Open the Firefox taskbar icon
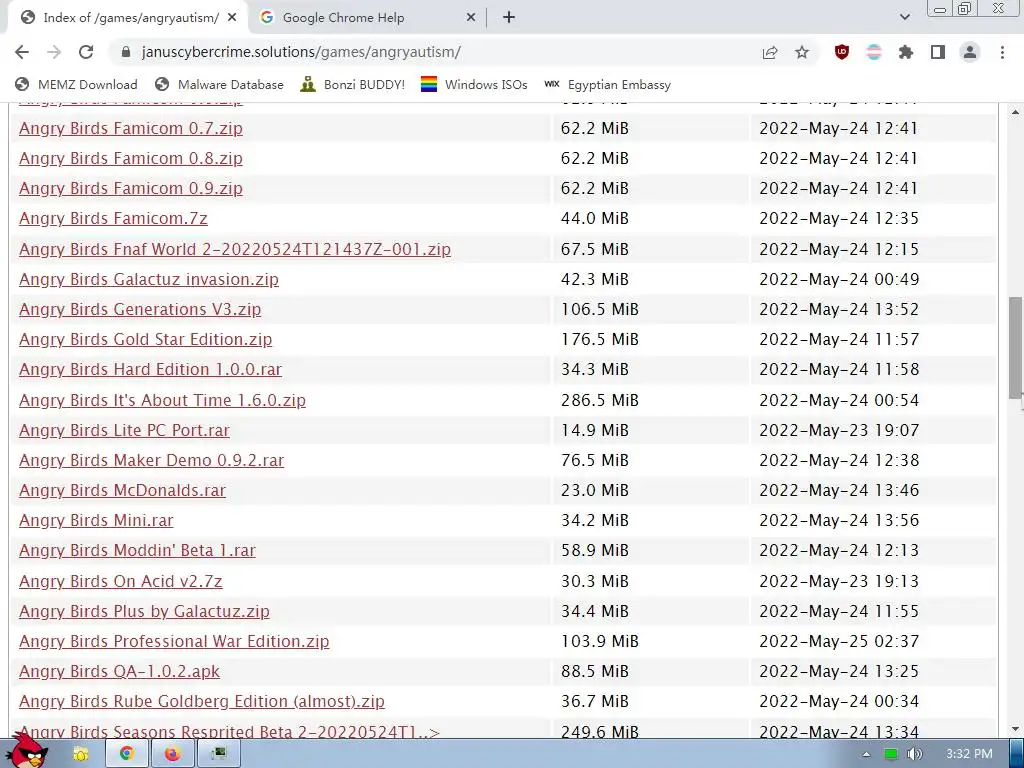 172,755
